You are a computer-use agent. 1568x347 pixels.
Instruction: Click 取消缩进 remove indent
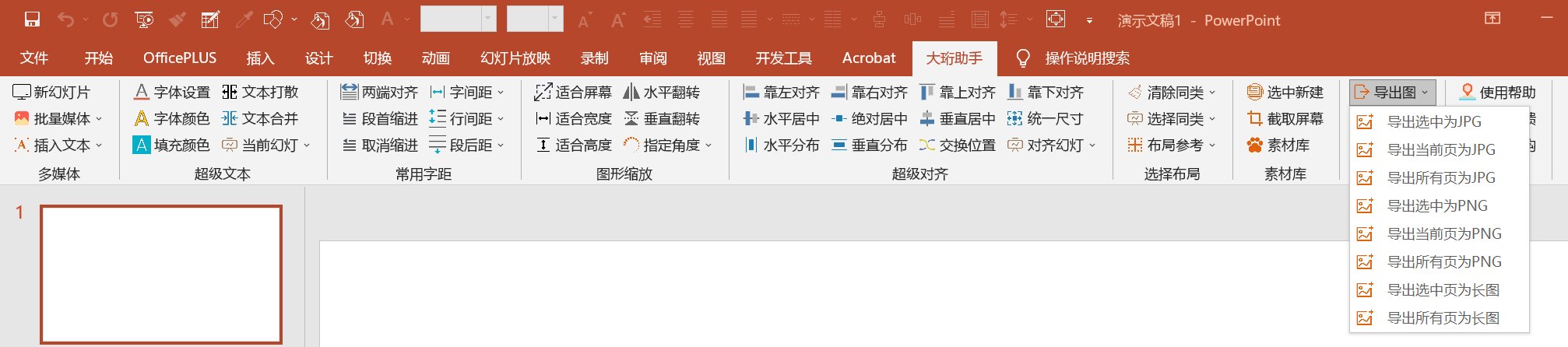379,145
